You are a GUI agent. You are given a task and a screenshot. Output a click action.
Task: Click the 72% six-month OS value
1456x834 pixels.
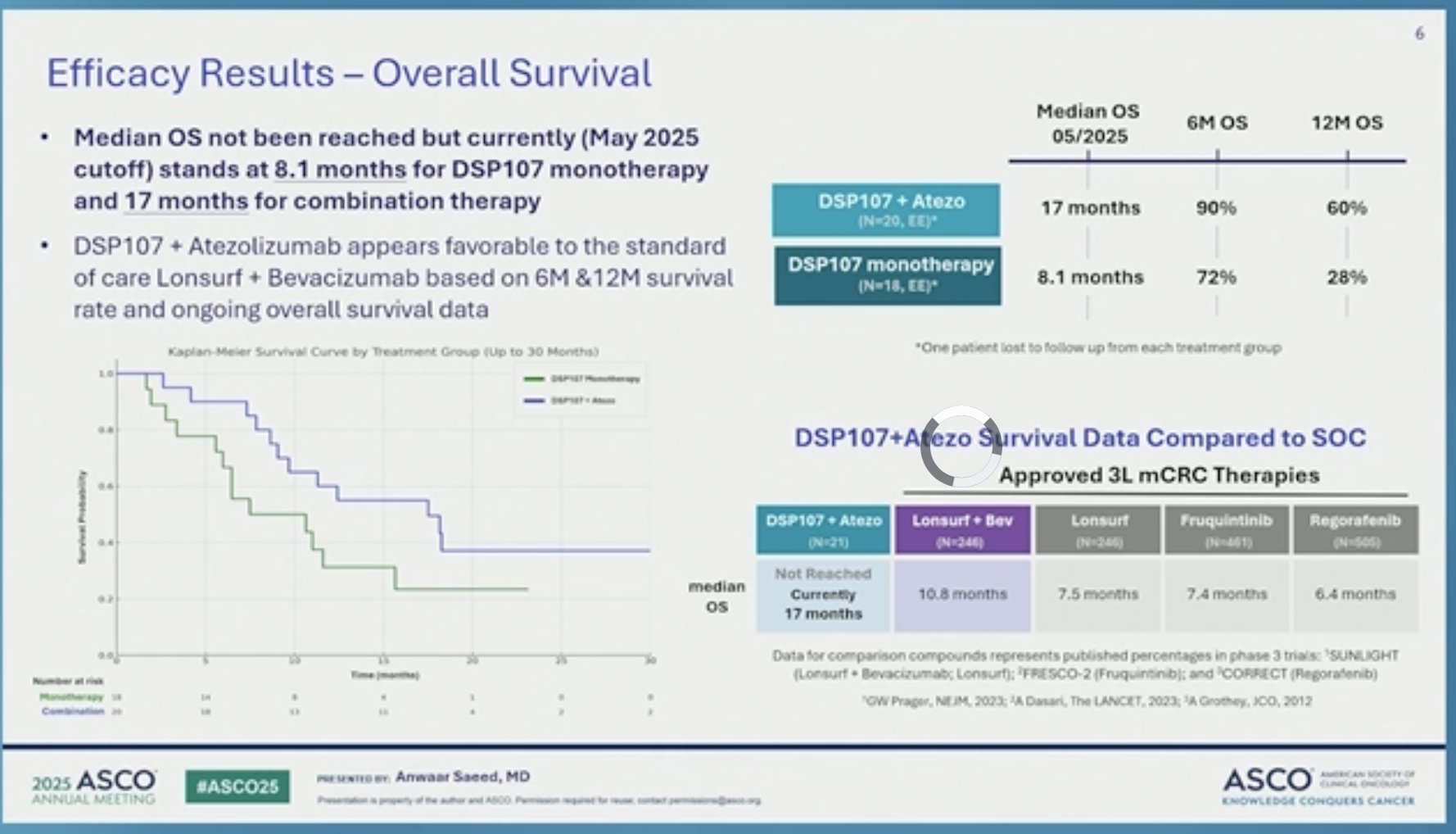coord(1216,277)
